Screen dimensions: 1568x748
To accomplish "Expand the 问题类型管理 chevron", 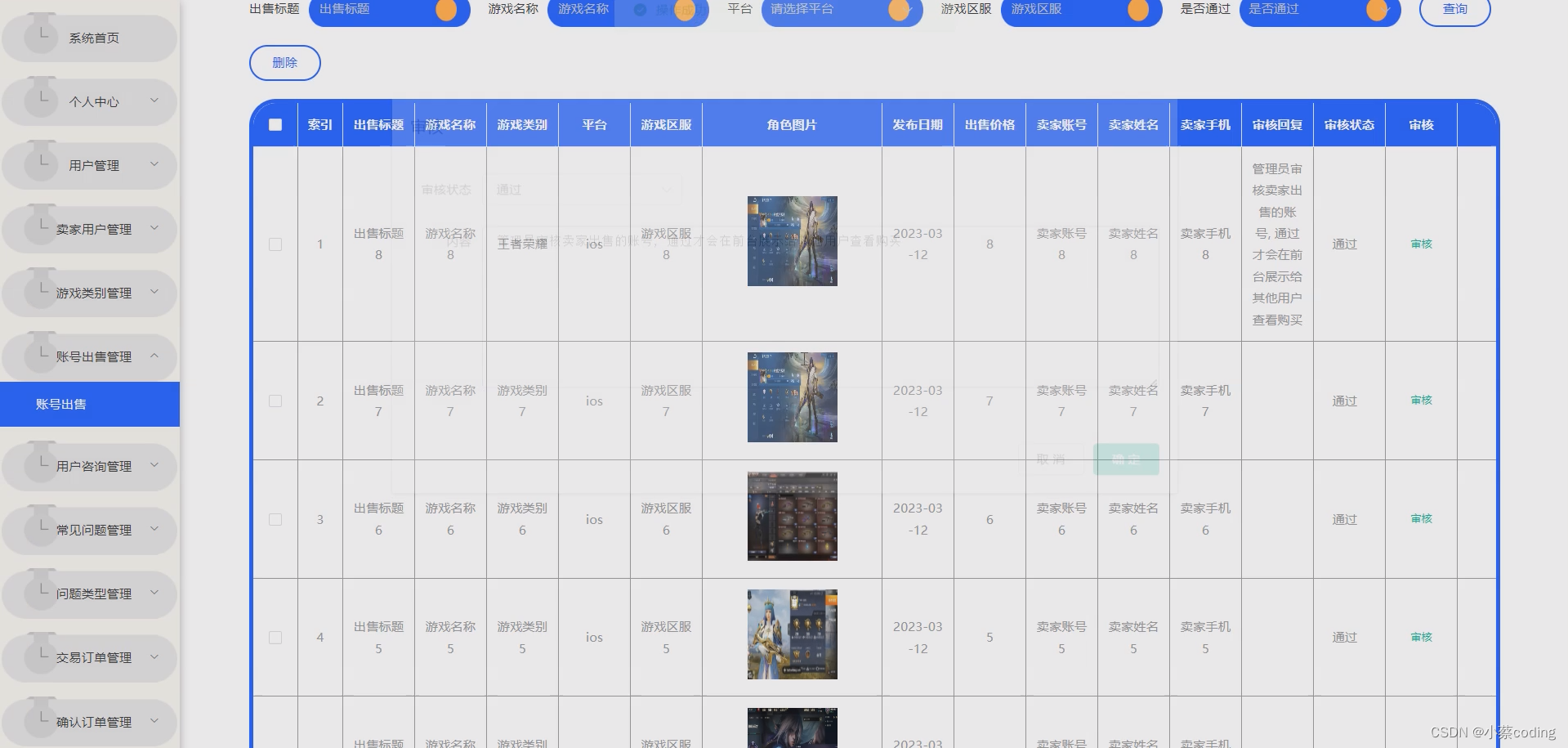I will click(x=154, y=593).
